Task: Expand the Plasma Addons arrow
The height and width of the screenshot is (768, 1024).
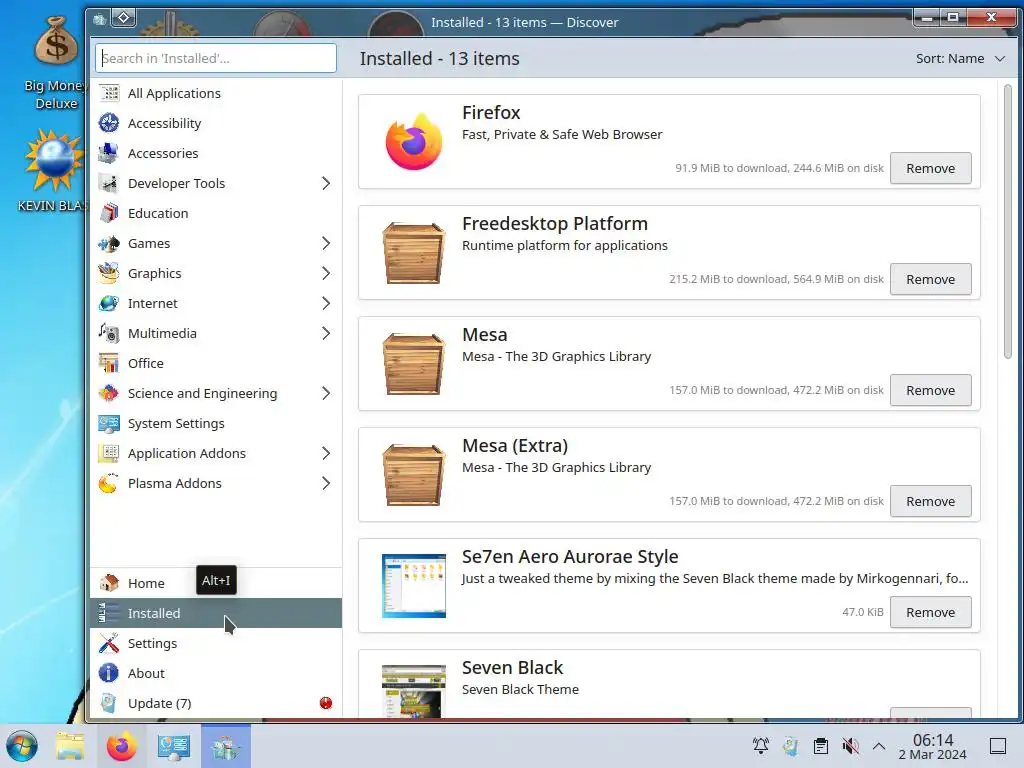Action: 326,484
